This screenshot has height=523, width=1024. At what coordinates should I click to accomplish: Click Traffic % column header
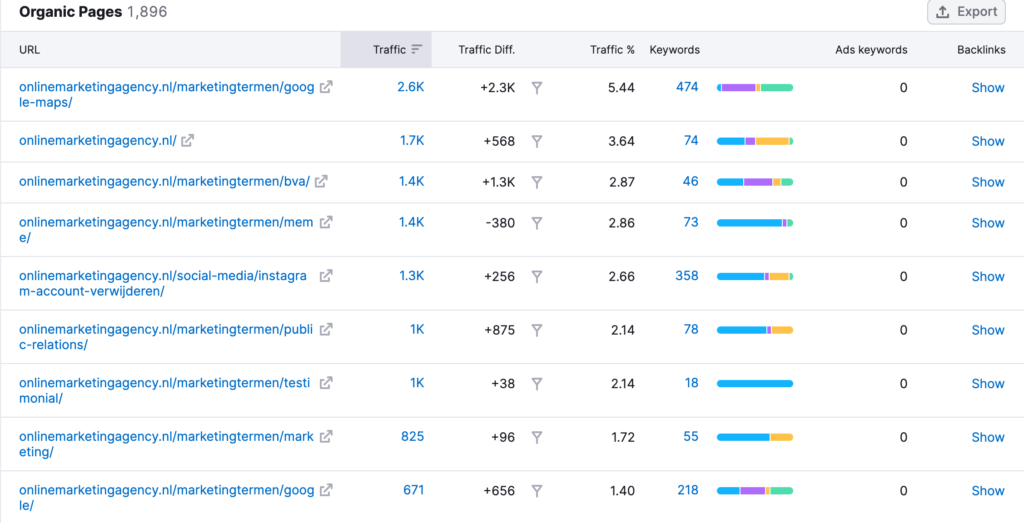613,50
